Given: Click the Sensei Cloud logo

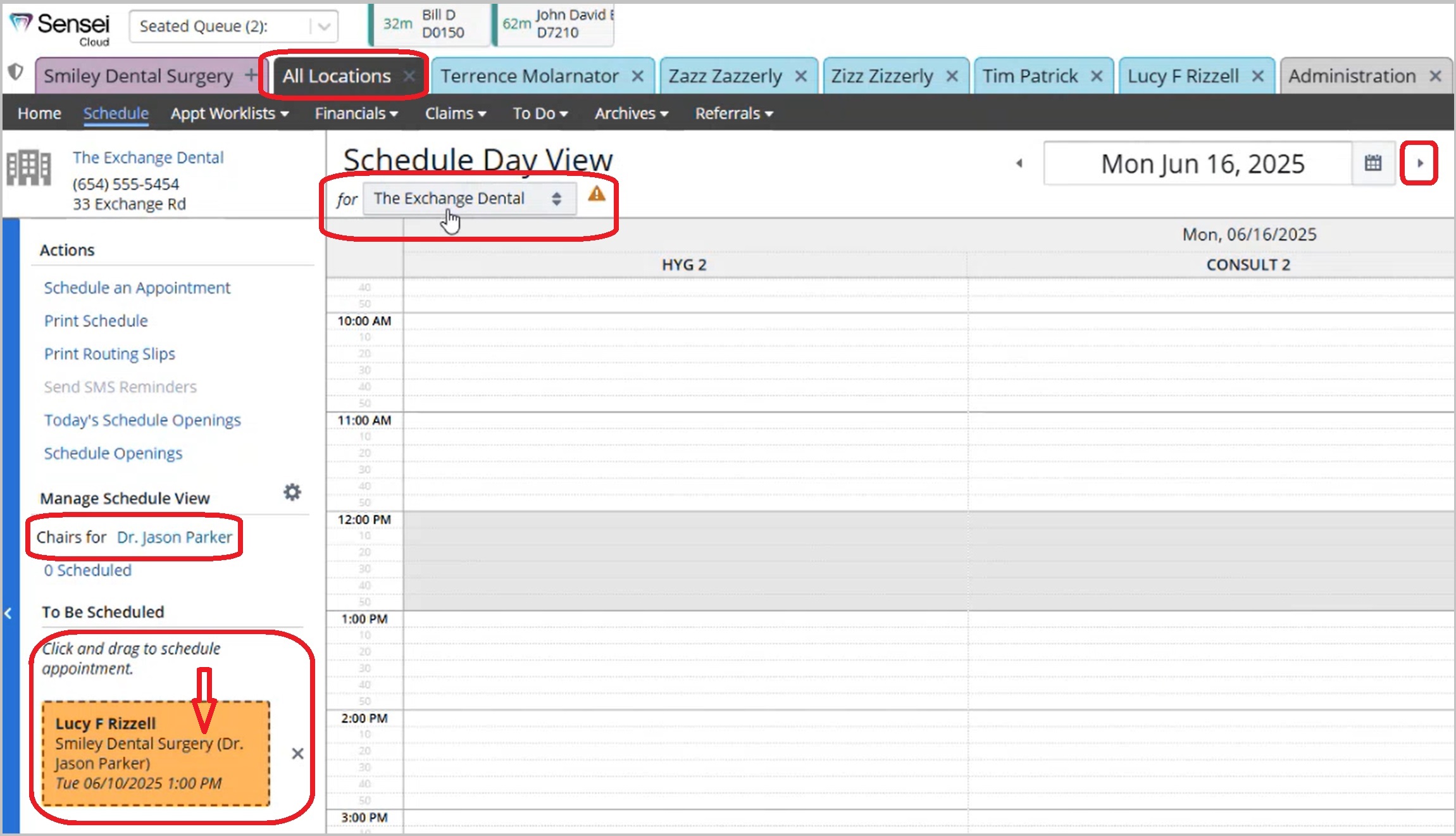Looking at the screenshot, I should point(59,28).
